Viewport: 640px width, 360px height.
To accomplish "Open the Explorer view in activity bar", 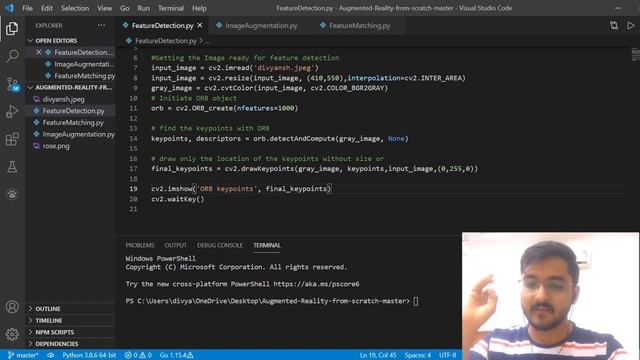I will [x=12, y=29].
